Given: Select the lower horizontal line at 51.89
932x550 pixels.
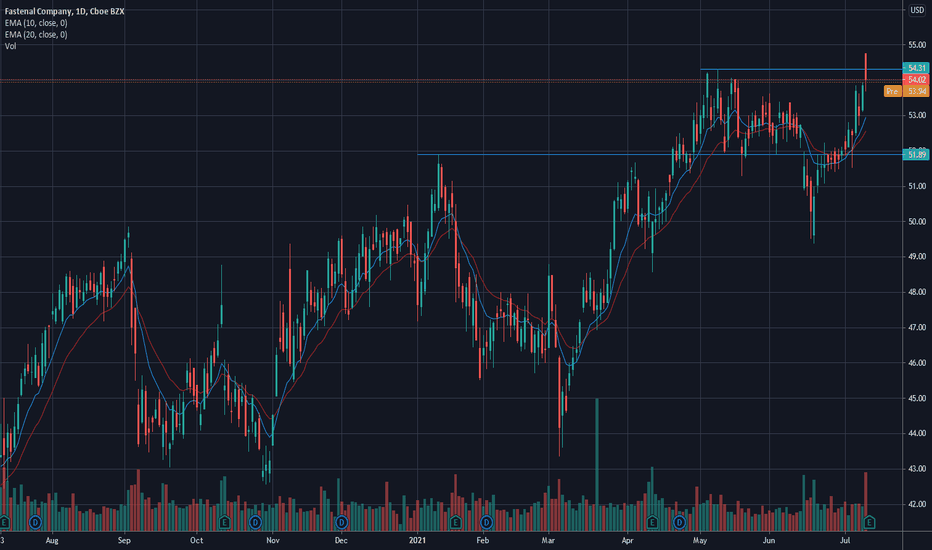Looking at the screenshot, I should click(660, 155).
